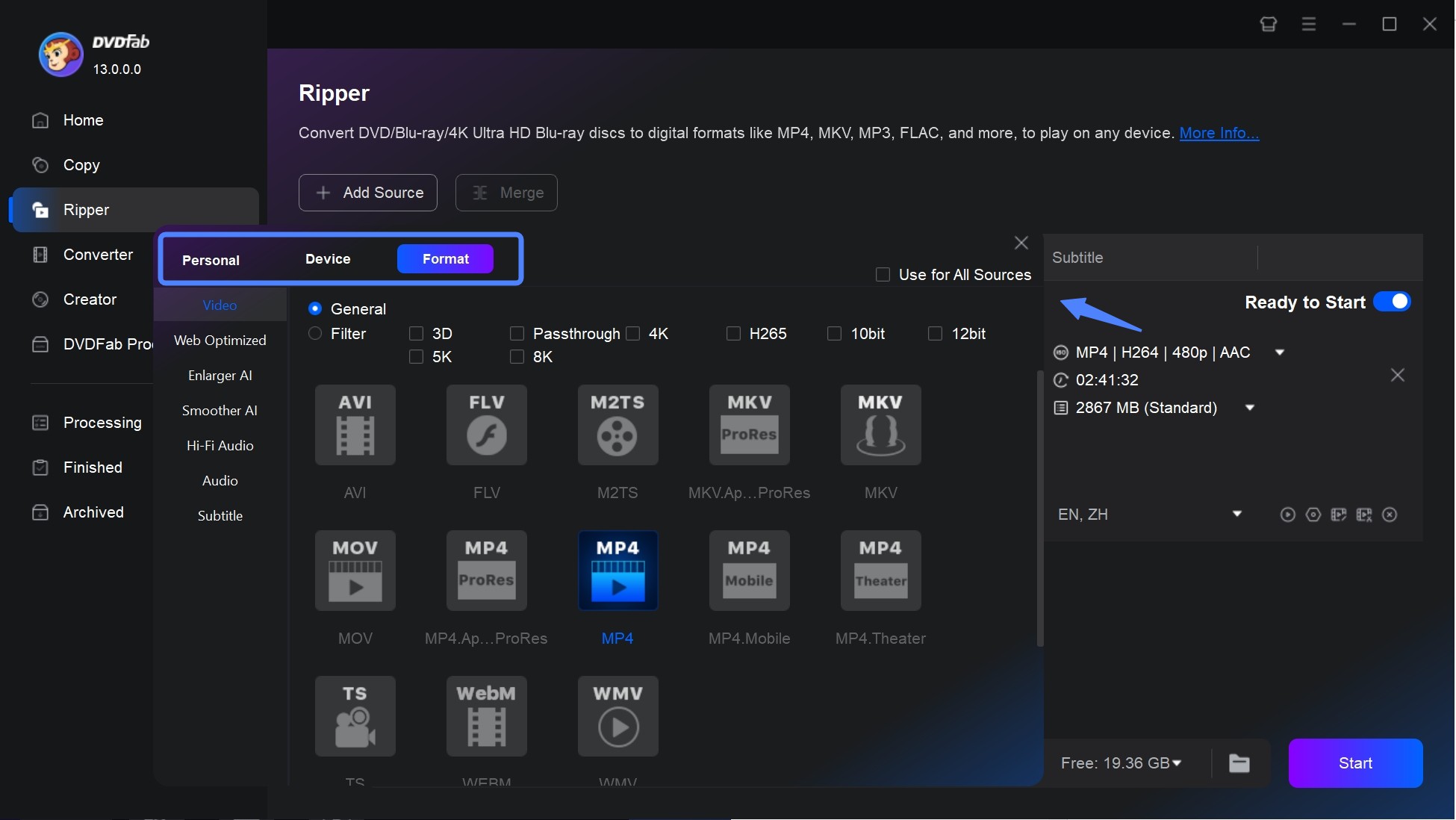The height and width of the screenshot is (820, 1456).
Task: Switch to the Device tab
Action: (327, 258)
